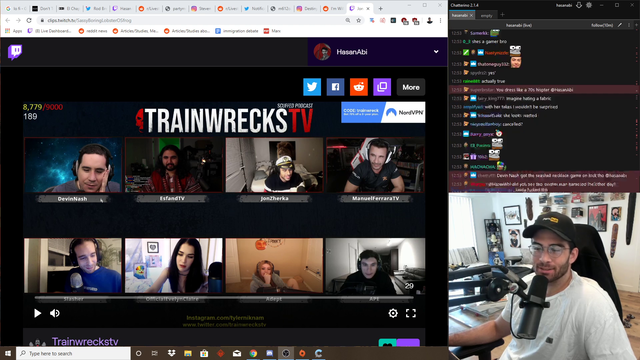This screenshot has height=360, width=640.
Task: Open File Explorer from taskbar
Action: coord(188,353)
